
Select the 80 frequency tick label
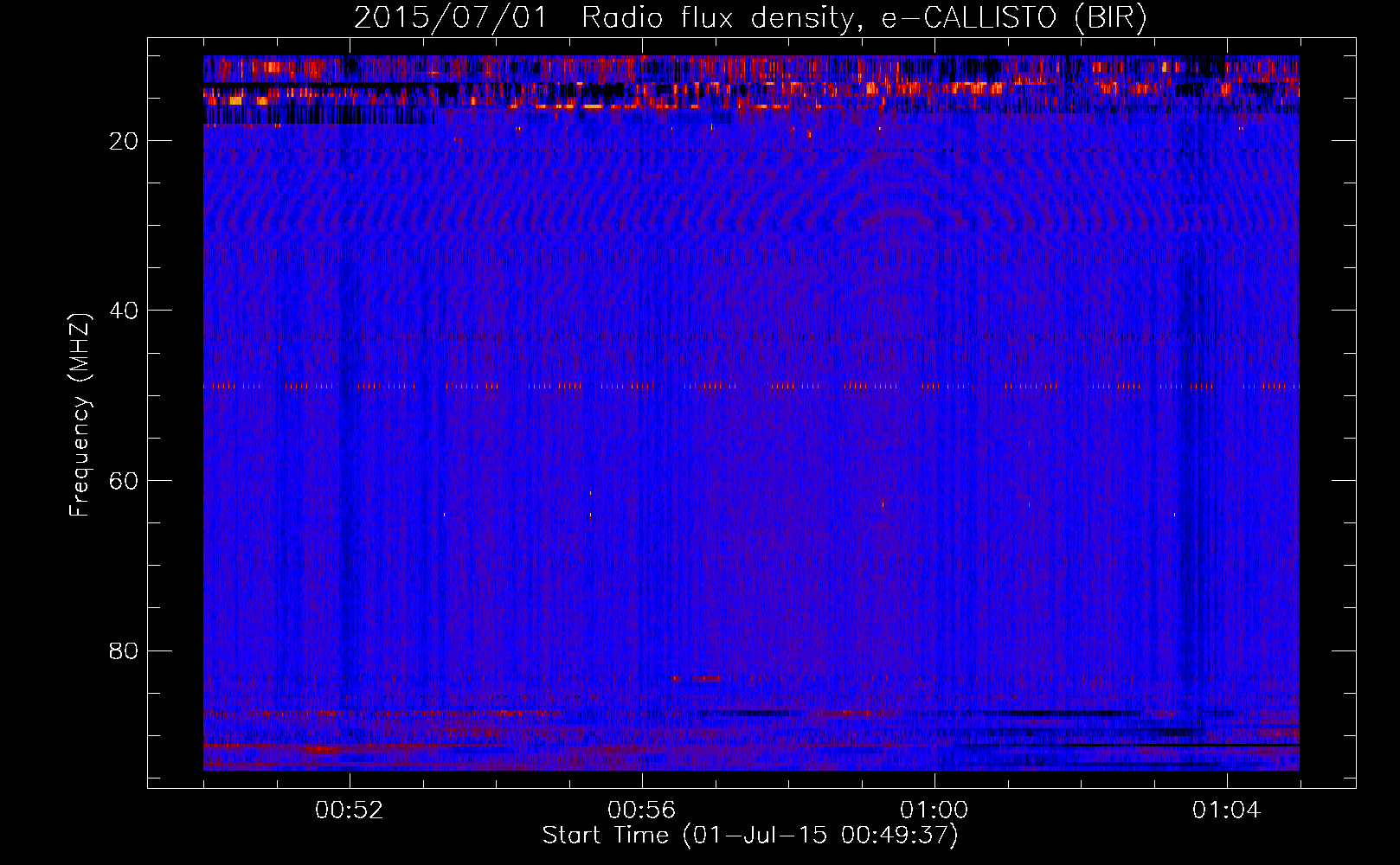point(124,650)
